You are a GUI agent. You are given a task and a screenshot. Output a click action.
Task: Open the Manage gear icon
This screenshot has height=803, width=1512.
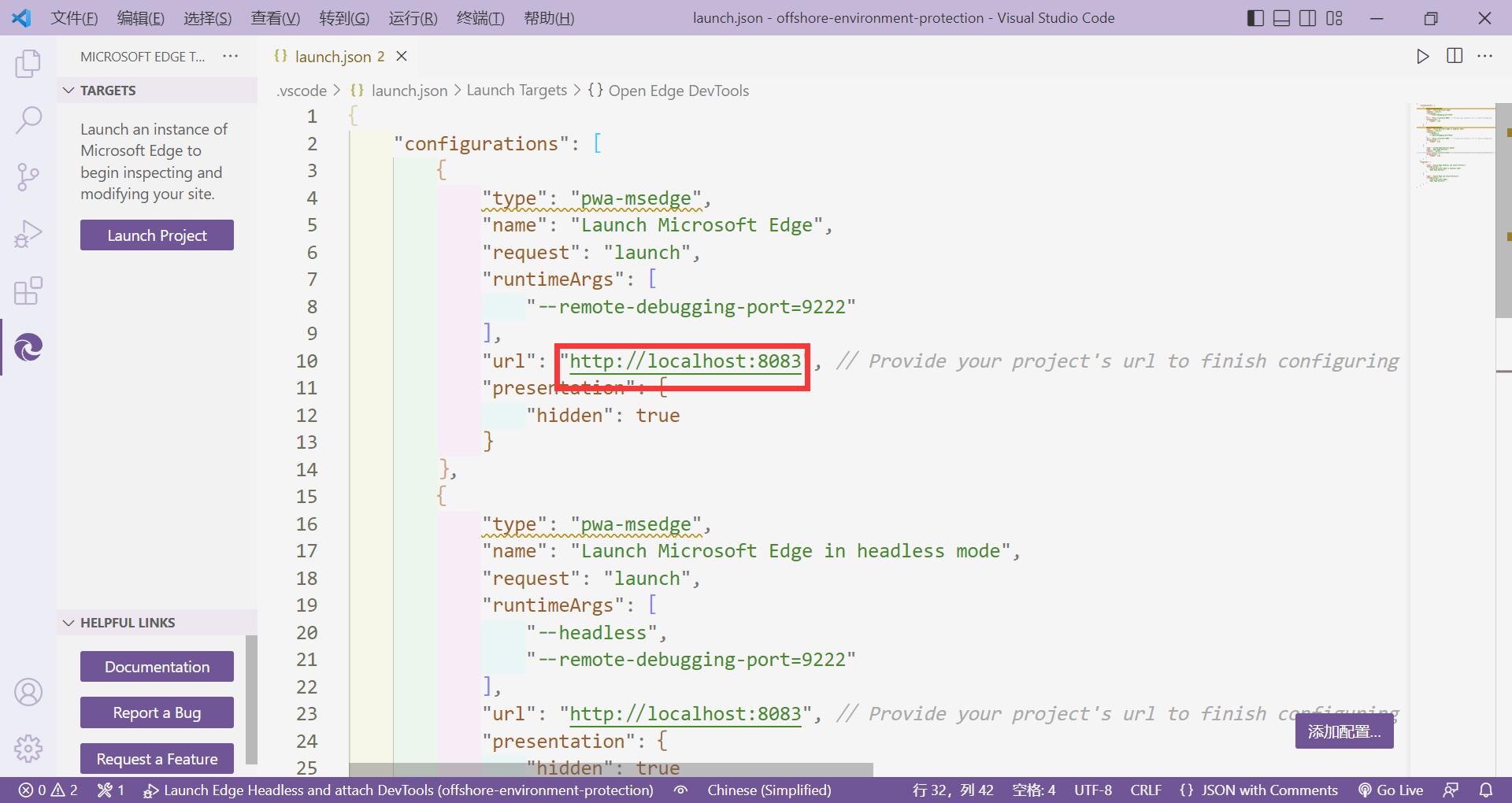point(28,749)
